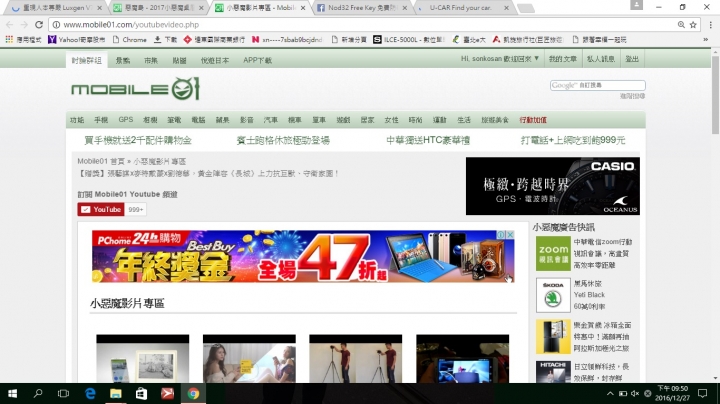Open the 臺北e大 bookmark
The width and height of the screenshot is (720, 404).
[x=469, y=39]
